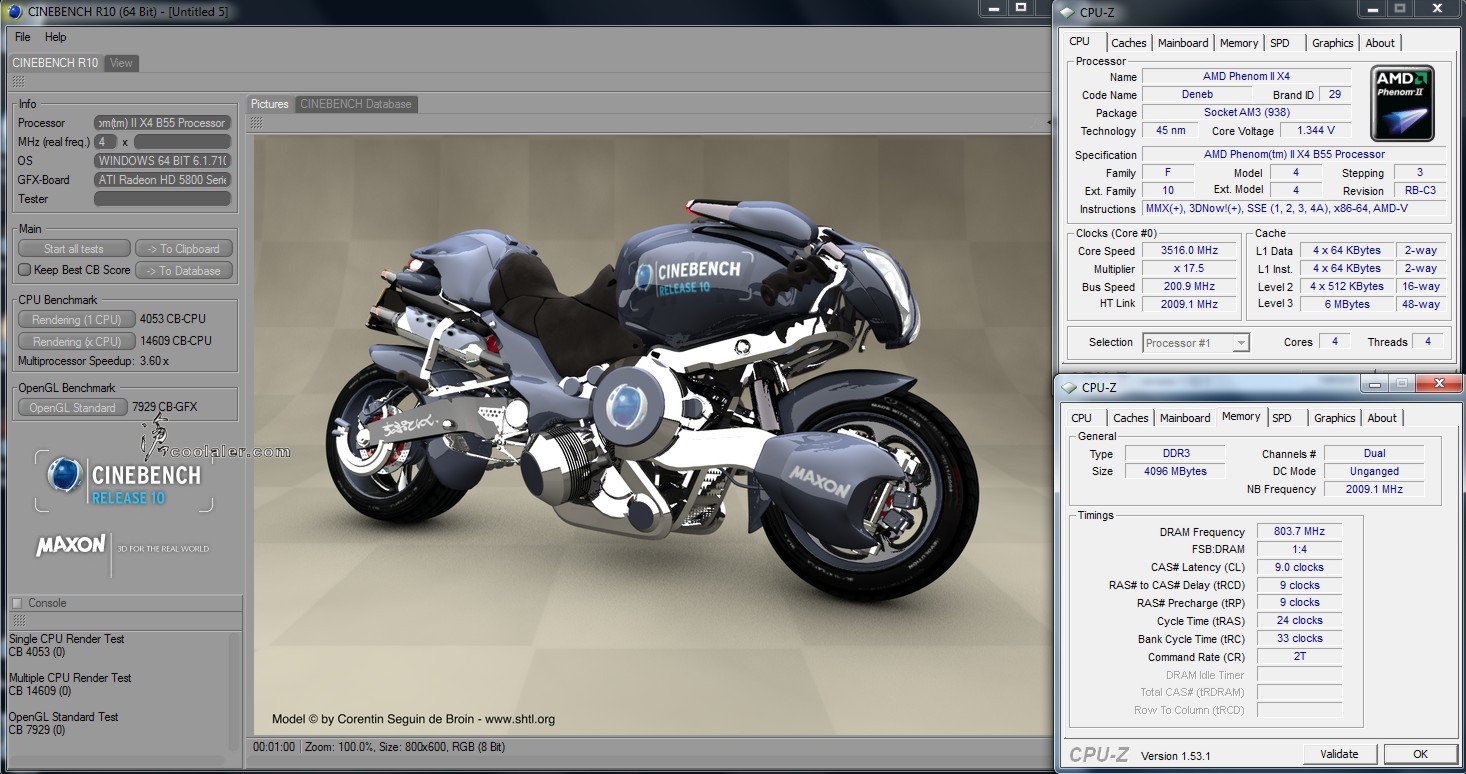
Task: Click the CINEBENCH app icon in title bar
Action: (15, 12)
